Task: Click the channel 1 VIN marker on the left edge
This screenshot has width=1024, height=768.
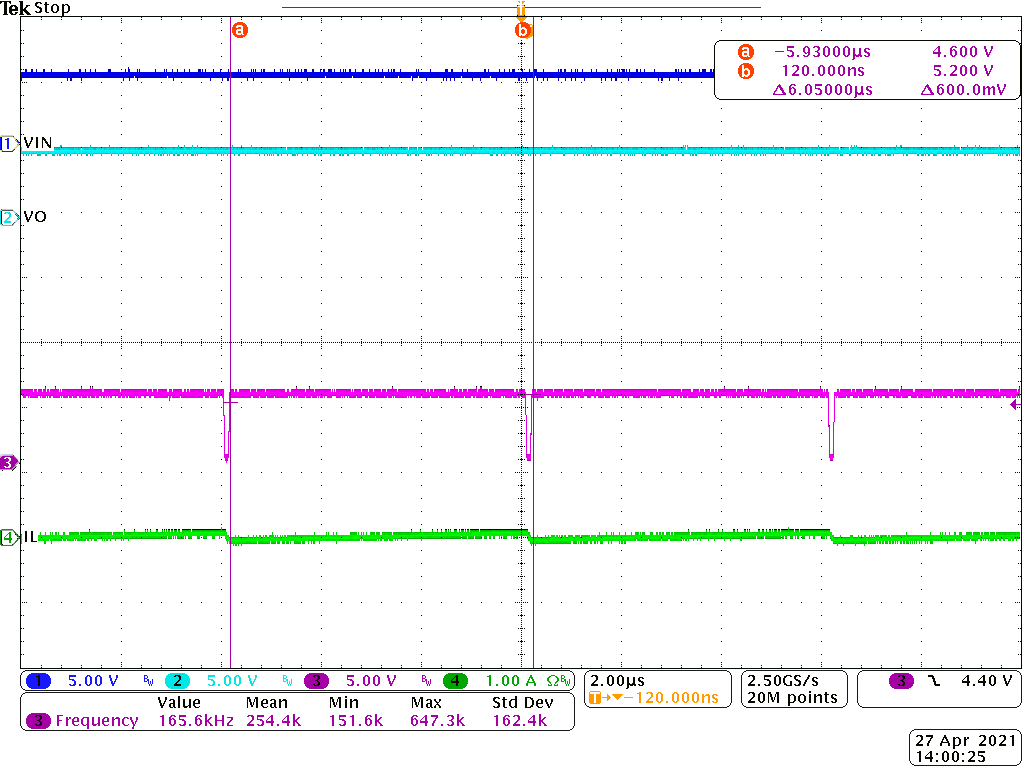Action: click(8, 143)
